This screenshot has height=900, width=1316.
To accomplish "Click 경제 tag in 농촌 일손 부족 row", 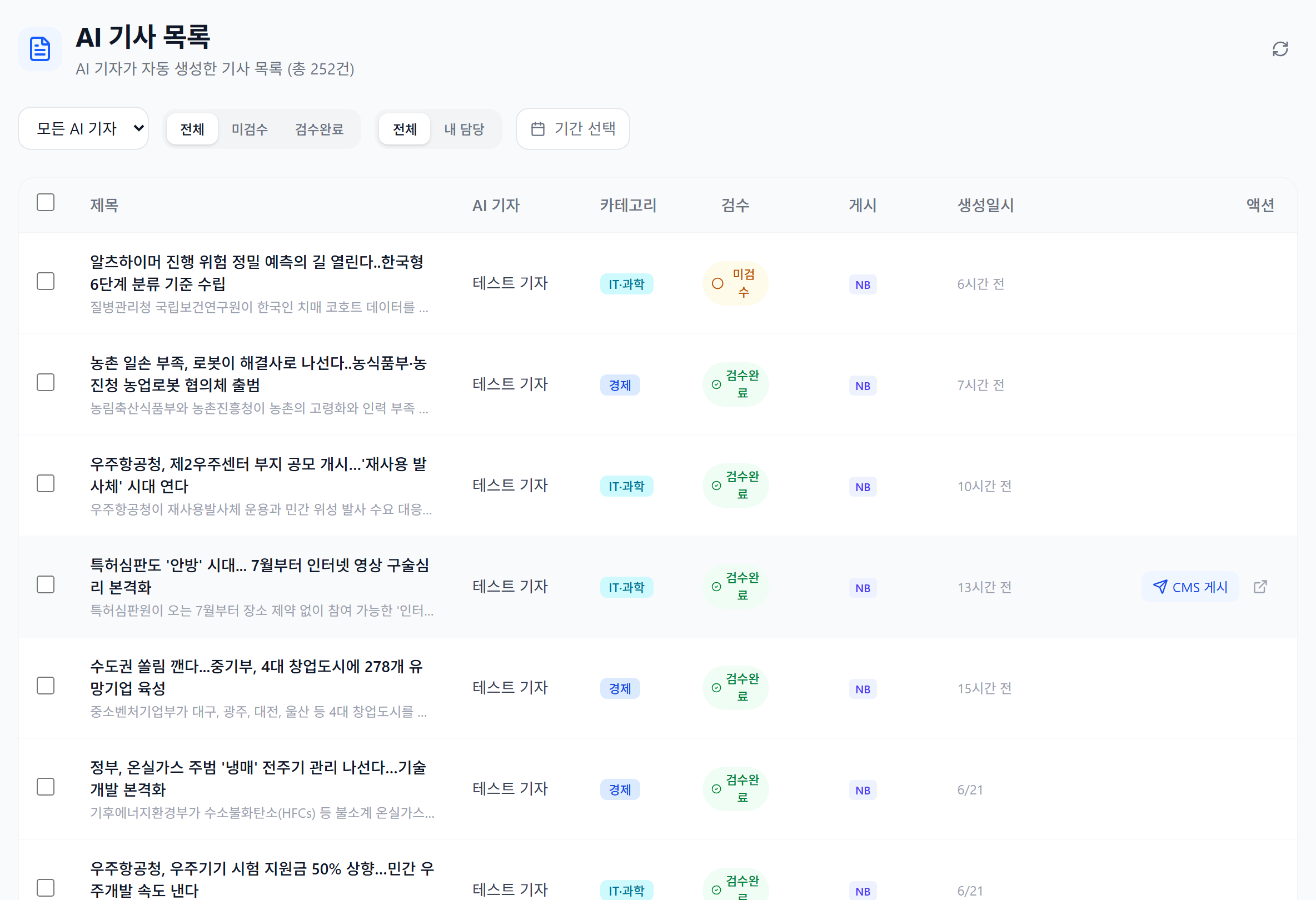I will point(620,385).
